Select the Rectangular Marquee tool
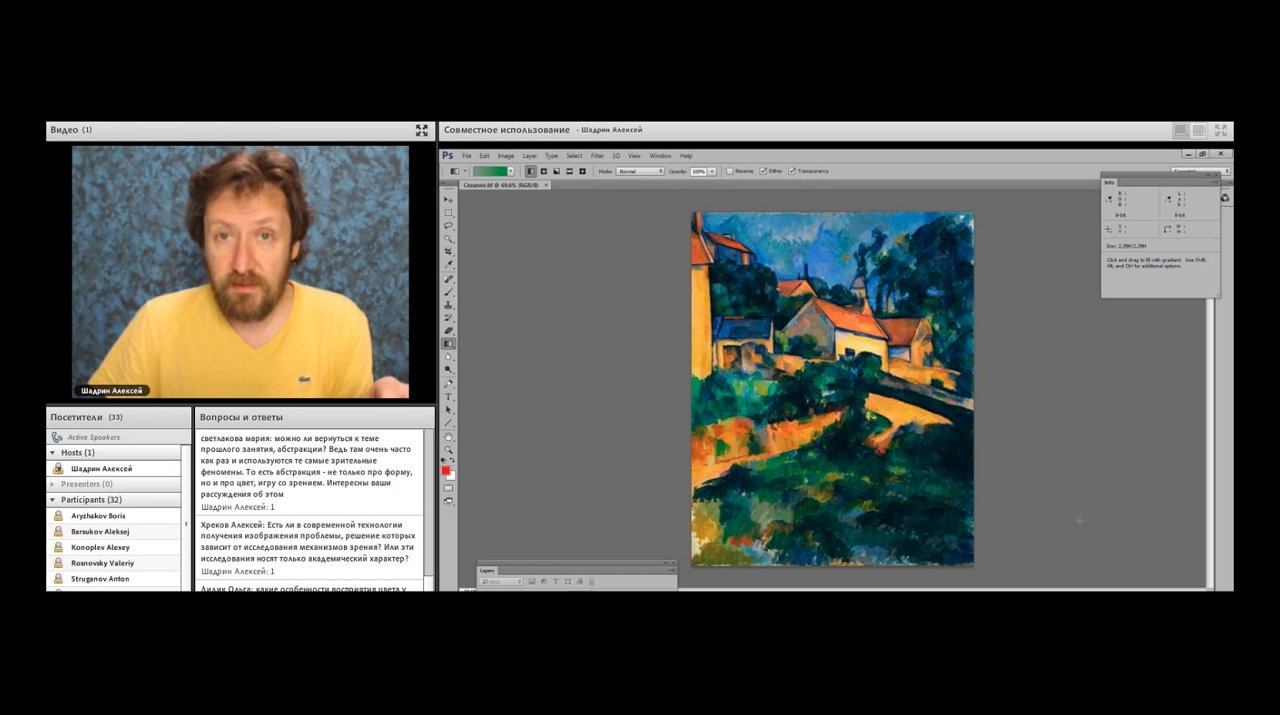 pyautogui.click(x=448, y=212)
